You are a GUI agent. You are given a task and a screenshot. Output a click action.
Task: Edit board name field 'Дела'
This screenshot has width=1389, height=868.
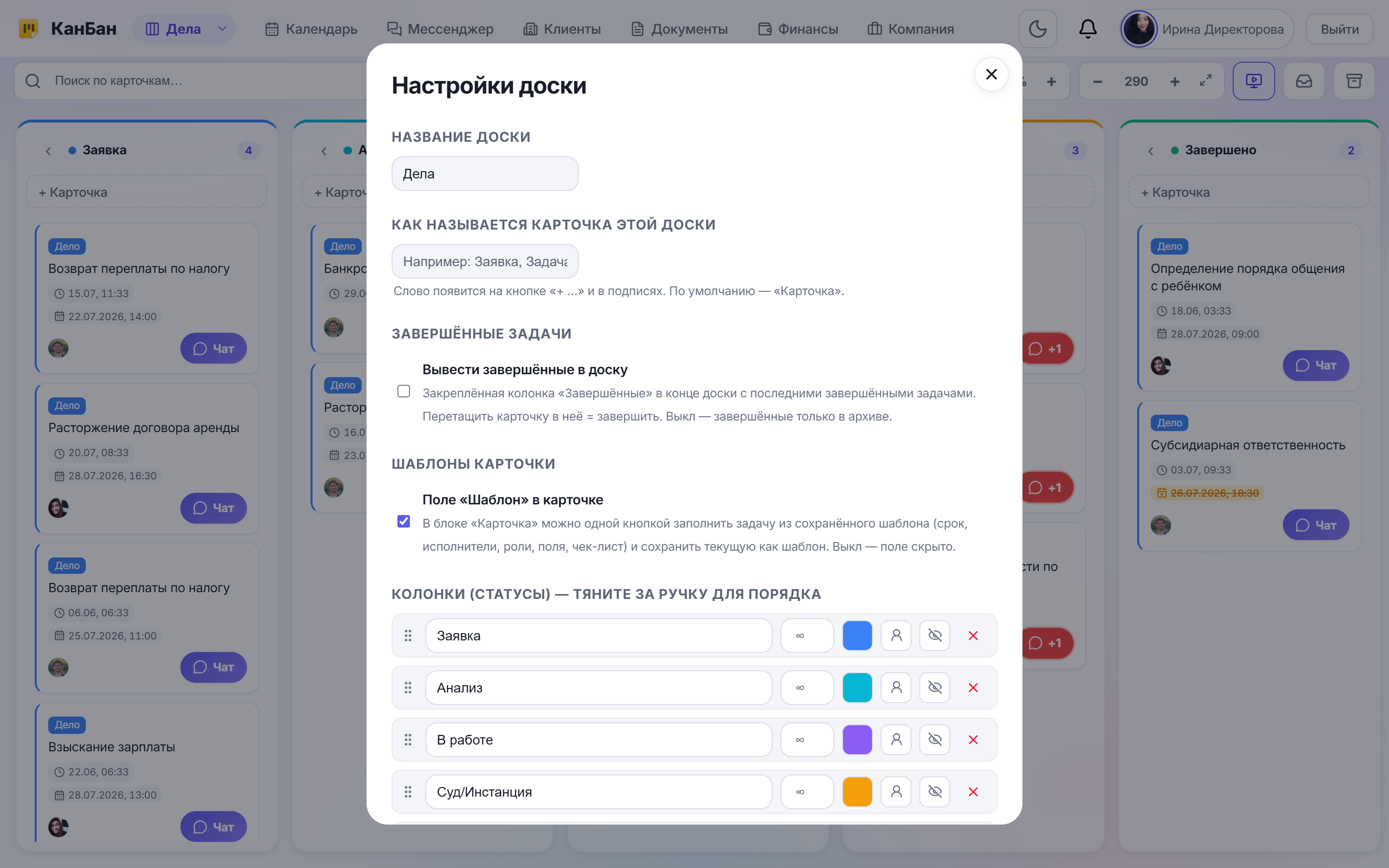pos(485,174)
